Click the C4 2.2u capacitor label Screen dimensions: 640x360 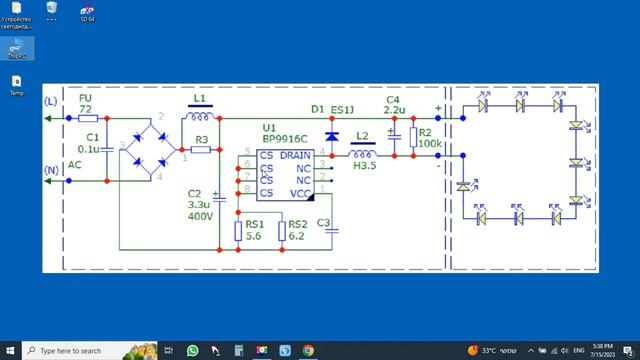(x=394, y=105)
